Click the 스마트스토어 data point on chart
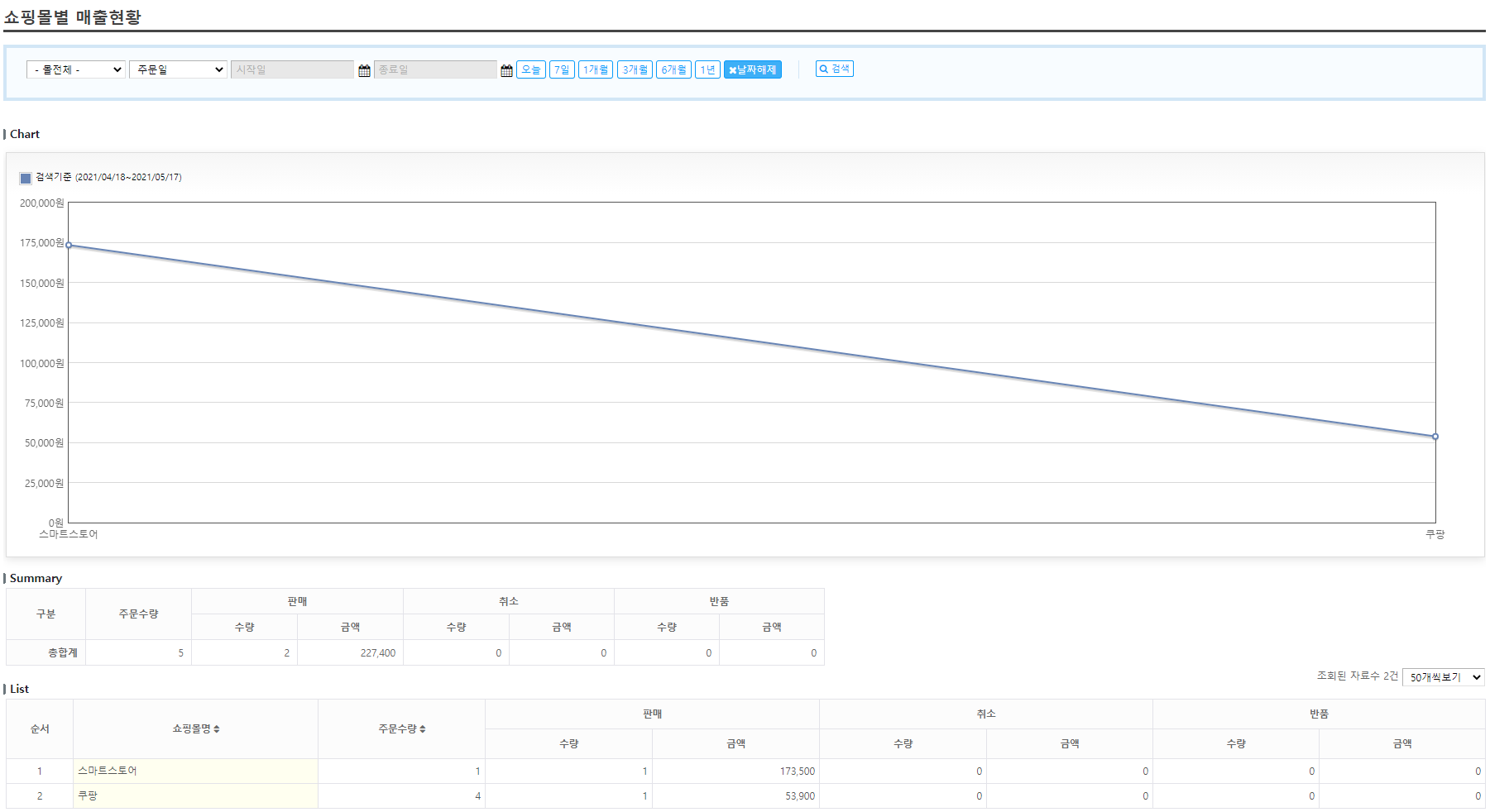This screenshot has height=812, width=1490. click(x=69, y=245)
